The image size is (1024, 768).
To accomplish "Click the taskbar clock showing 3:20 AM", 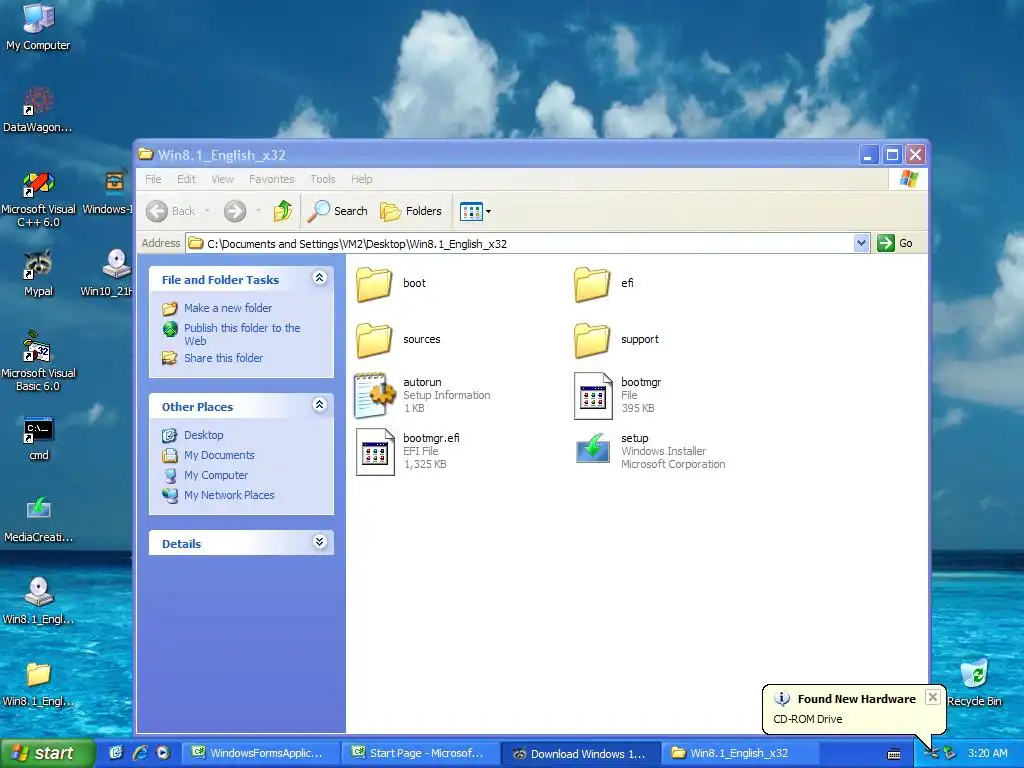I will coord(987,754).
